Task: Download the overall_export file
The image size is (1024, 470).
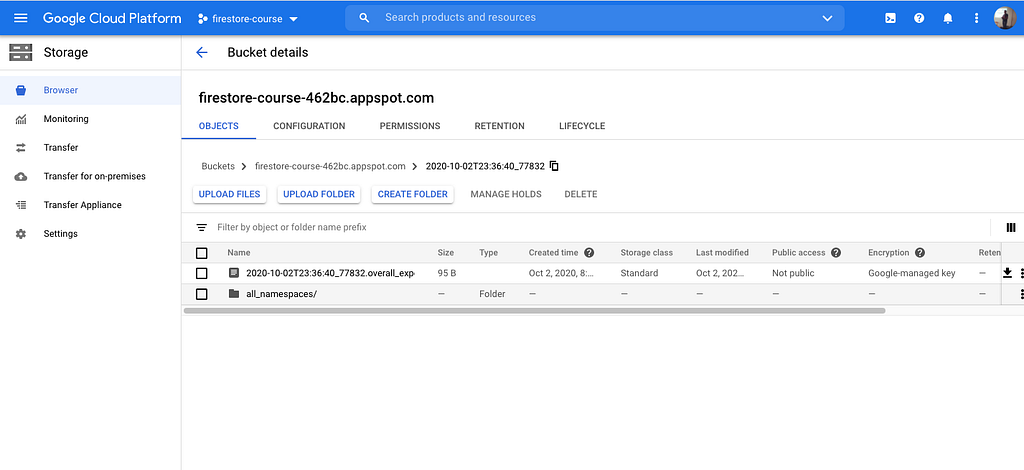Action: (1007, 273)
